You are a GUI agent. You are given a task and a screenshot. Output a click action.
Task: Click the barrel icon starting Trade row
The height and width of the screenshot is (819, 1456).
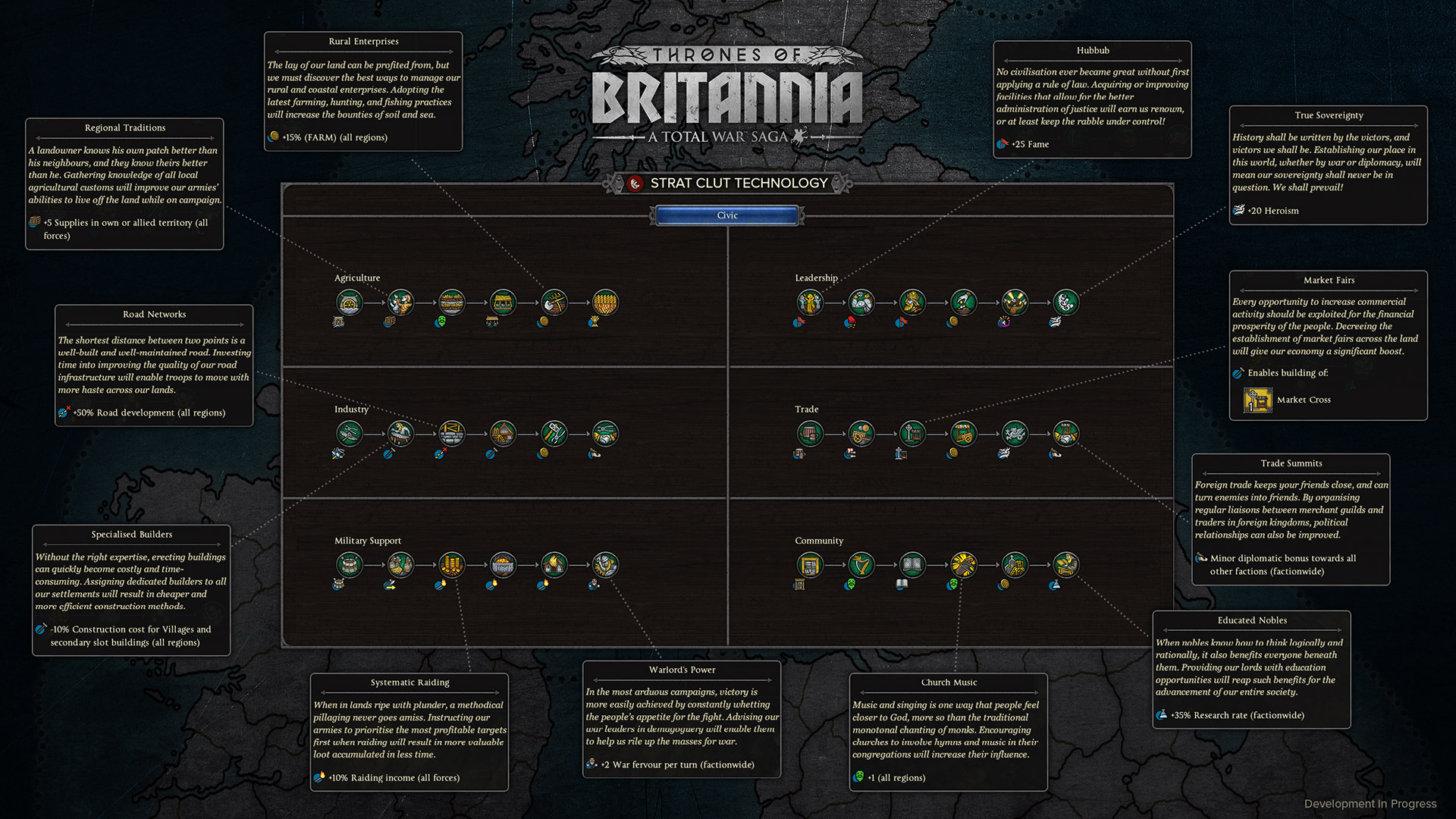coord(810,434)
